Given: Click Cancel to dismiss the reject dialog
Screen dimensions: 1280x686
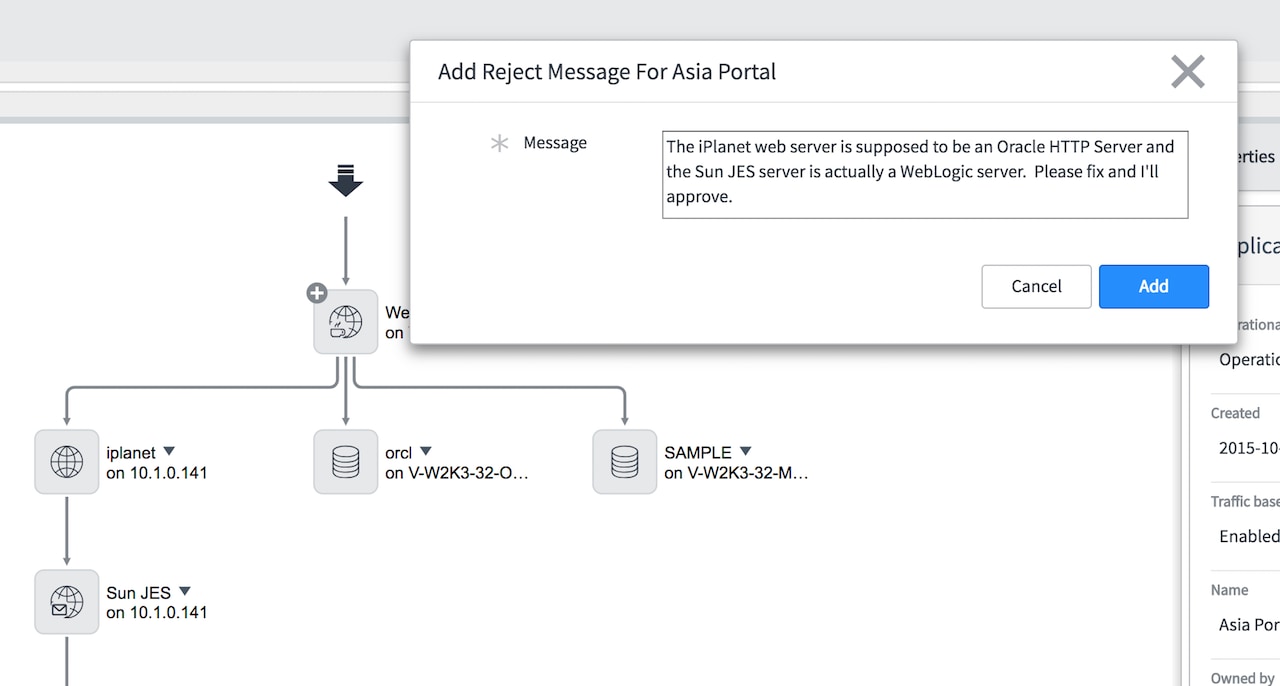Looking at the screenshot, I should tap(1036, 286).
